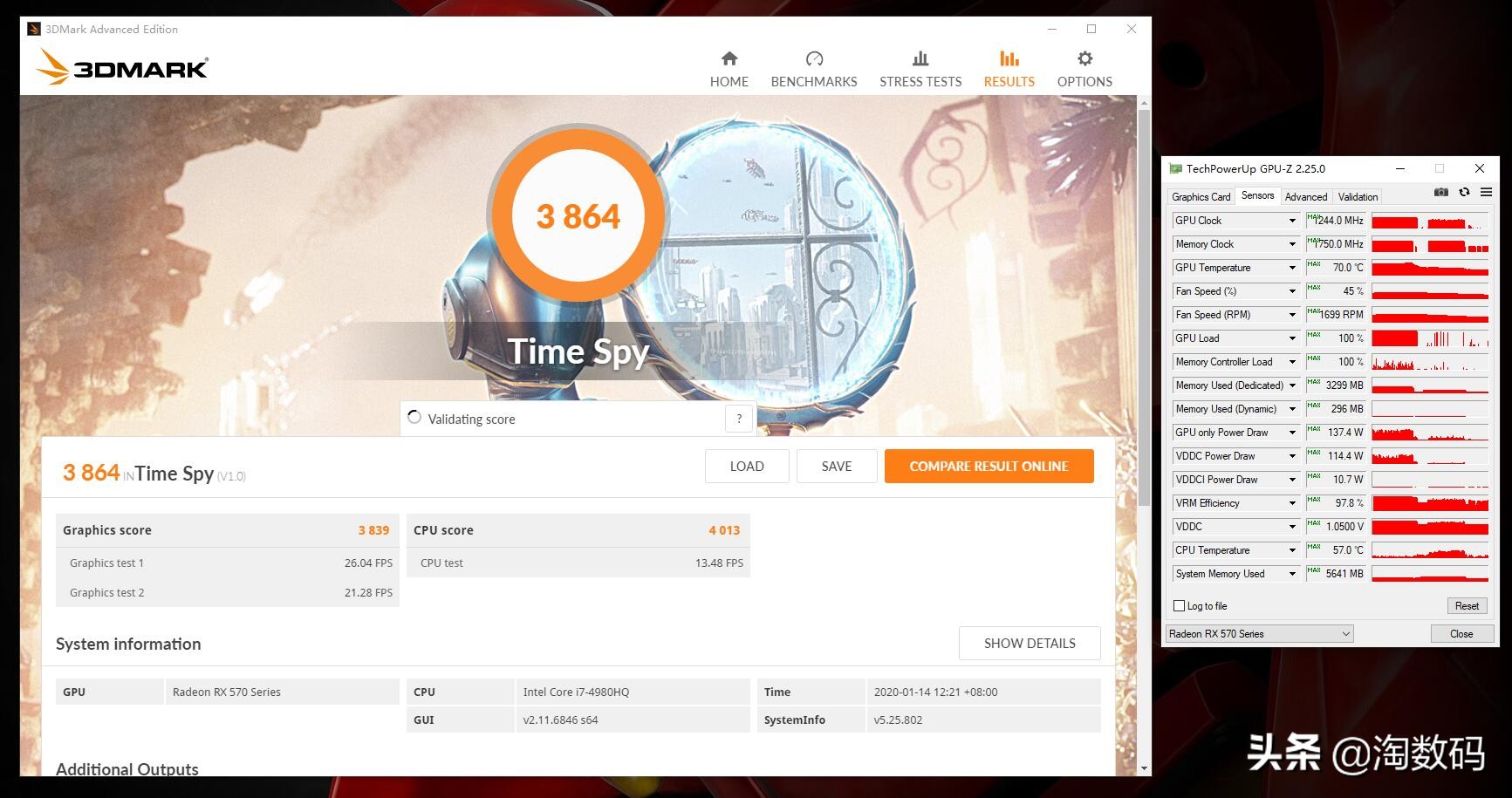Click the LOAD button

(x=747, y=467)
